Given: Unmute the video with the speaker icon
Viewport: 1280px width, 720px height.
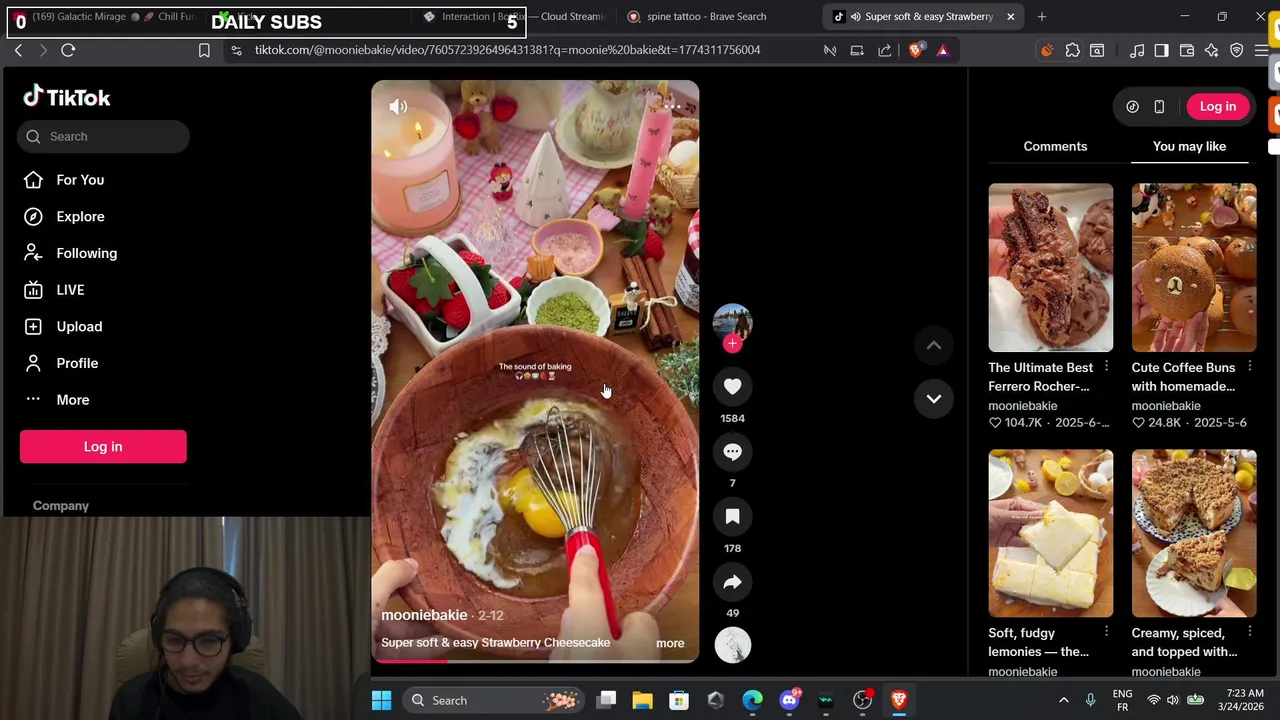Looking at the screenshot, I should click(398, 107).
